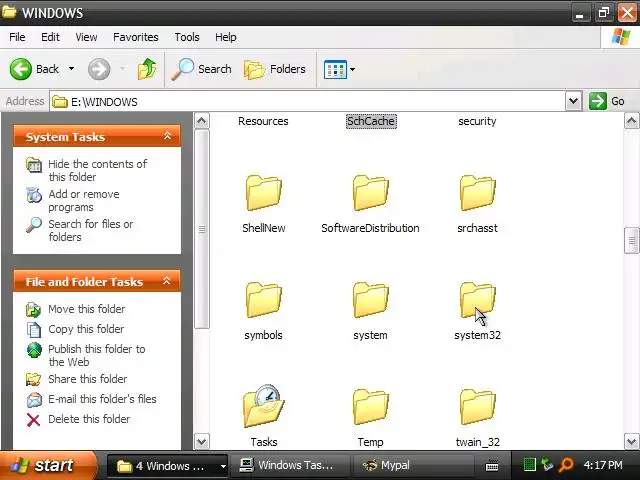Click the safely remove hardware tray icon
This screenshot has width=640, height=480.
[547, 465]
